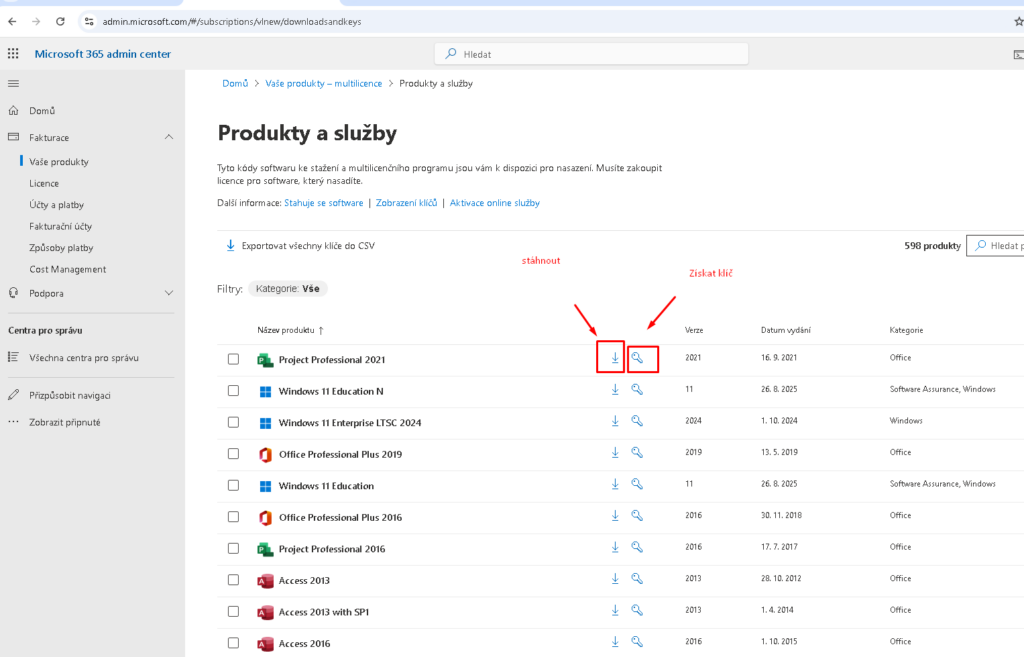
Task: Collapse the Fakturace section chevron
Action: click(x=168, y=137)
